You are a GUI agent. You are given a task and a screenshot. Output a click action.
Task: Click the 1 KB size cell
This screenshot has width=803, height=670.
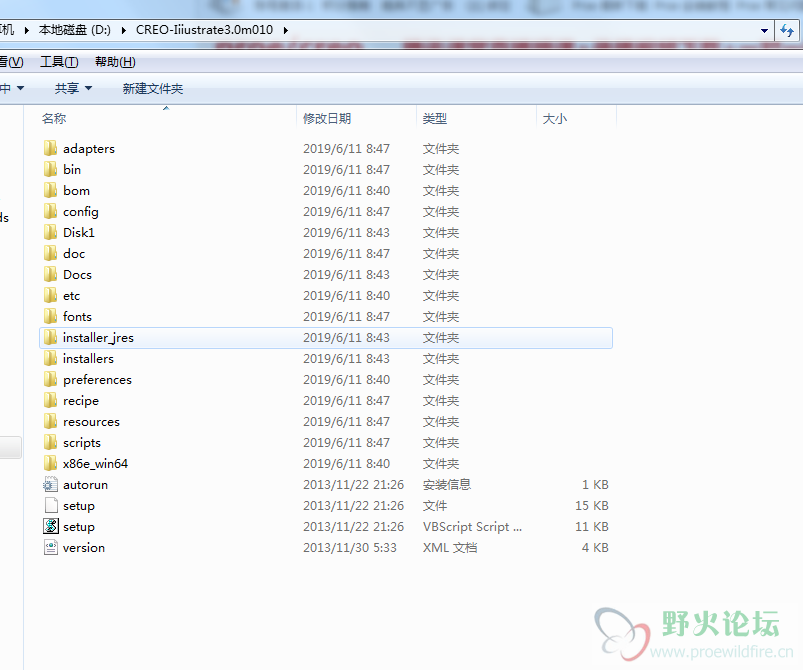pos(595,485)
